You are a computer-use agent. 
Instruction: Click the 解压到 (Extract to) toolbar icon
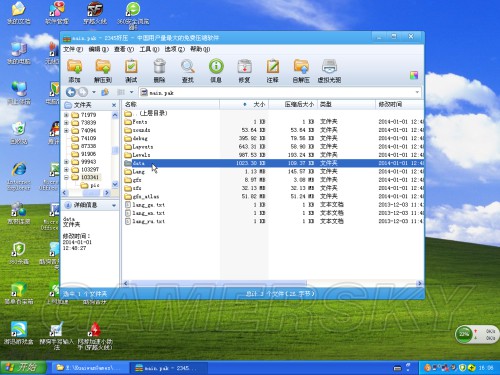click(x=103, y=66)
